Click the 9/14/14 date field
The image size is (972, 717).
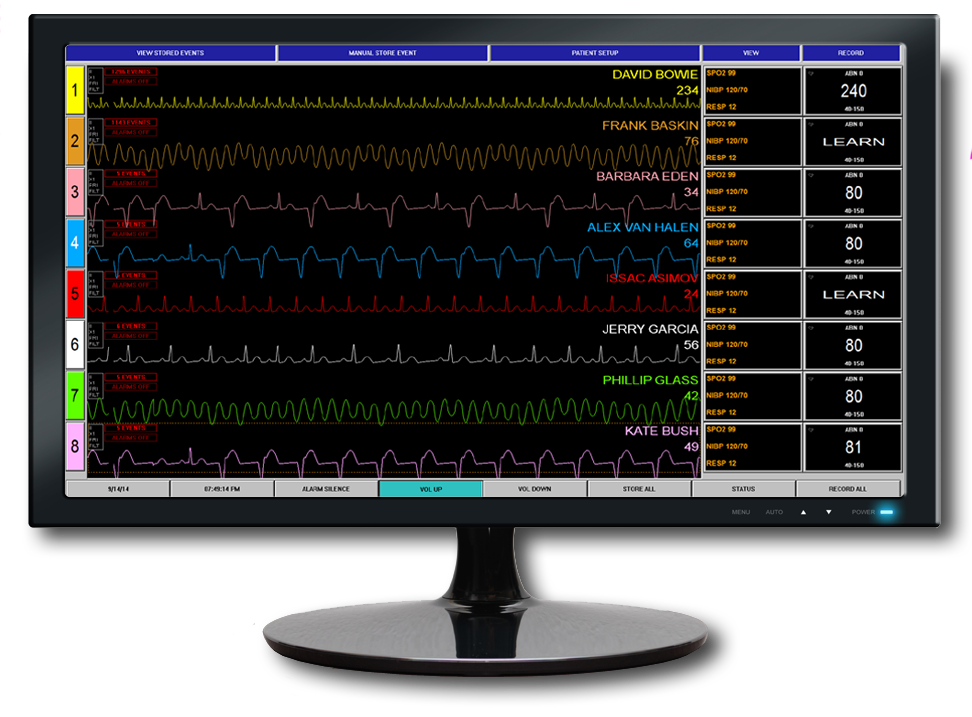click(118, 489)
